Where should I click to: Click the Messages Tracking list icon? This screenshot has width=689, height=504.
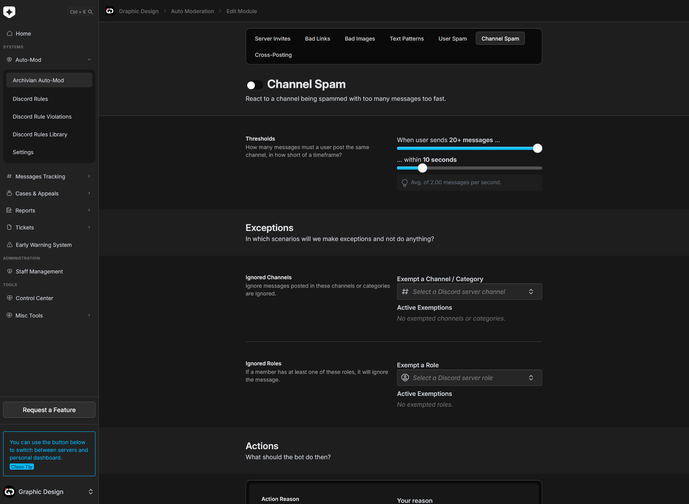(9, 176)
